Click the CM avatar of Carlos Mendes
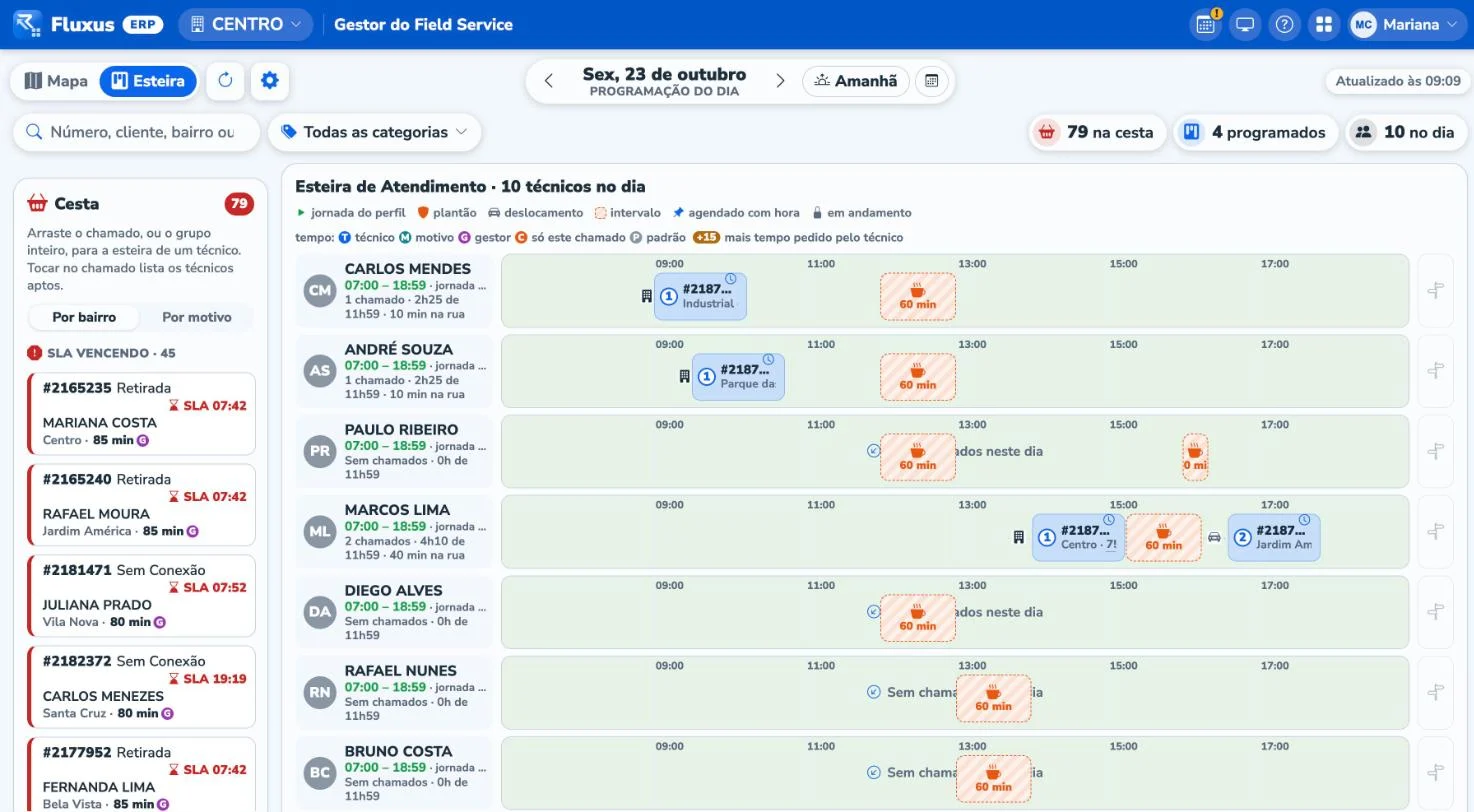The height and width of the screenshot is (812, 1474). [x=320, y=291]
